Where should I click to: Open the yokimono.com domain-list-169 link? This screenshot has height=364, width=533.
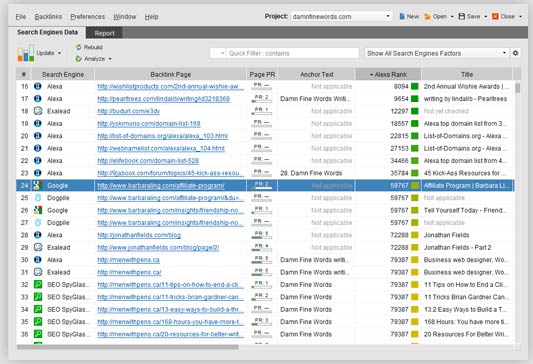pyautogui.click(x=149, y=124)
